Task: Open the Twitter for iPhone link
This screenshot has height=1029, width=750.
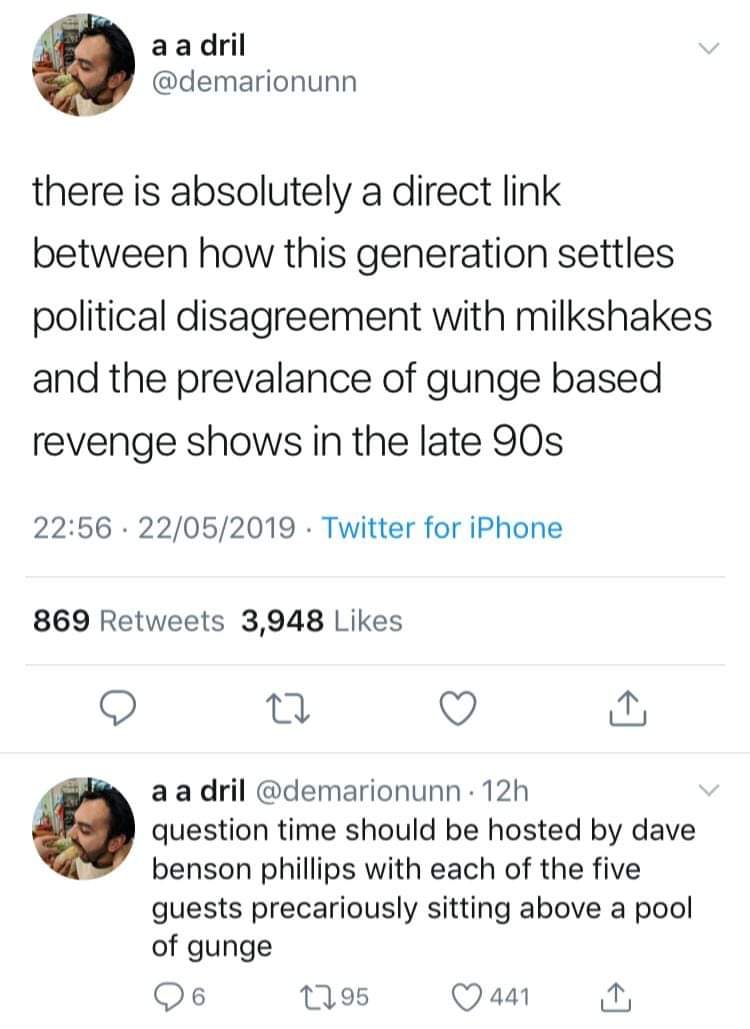Action: pyautogui.click(x=442, y=527)
